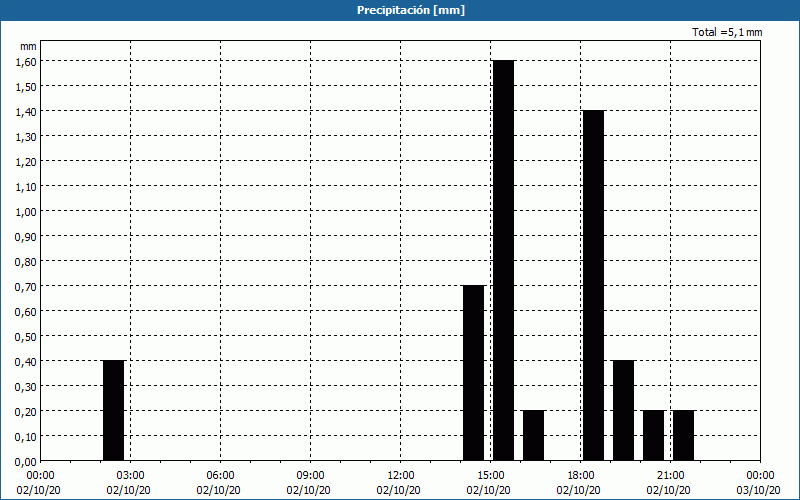Click the 0,50 y-axis label
800x500 pixels.
point(26,337)
